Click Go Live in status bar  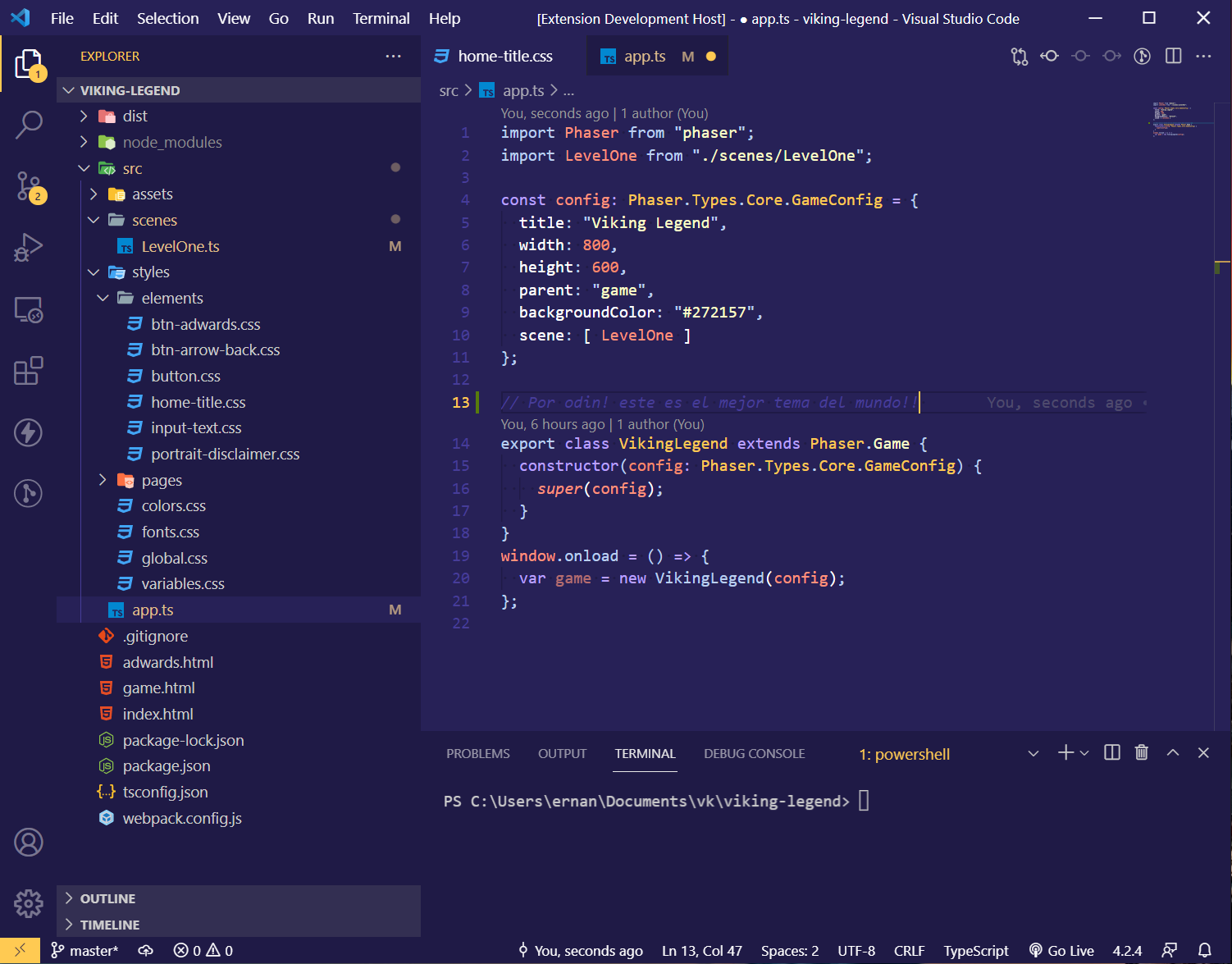[x=1061, y=950]
